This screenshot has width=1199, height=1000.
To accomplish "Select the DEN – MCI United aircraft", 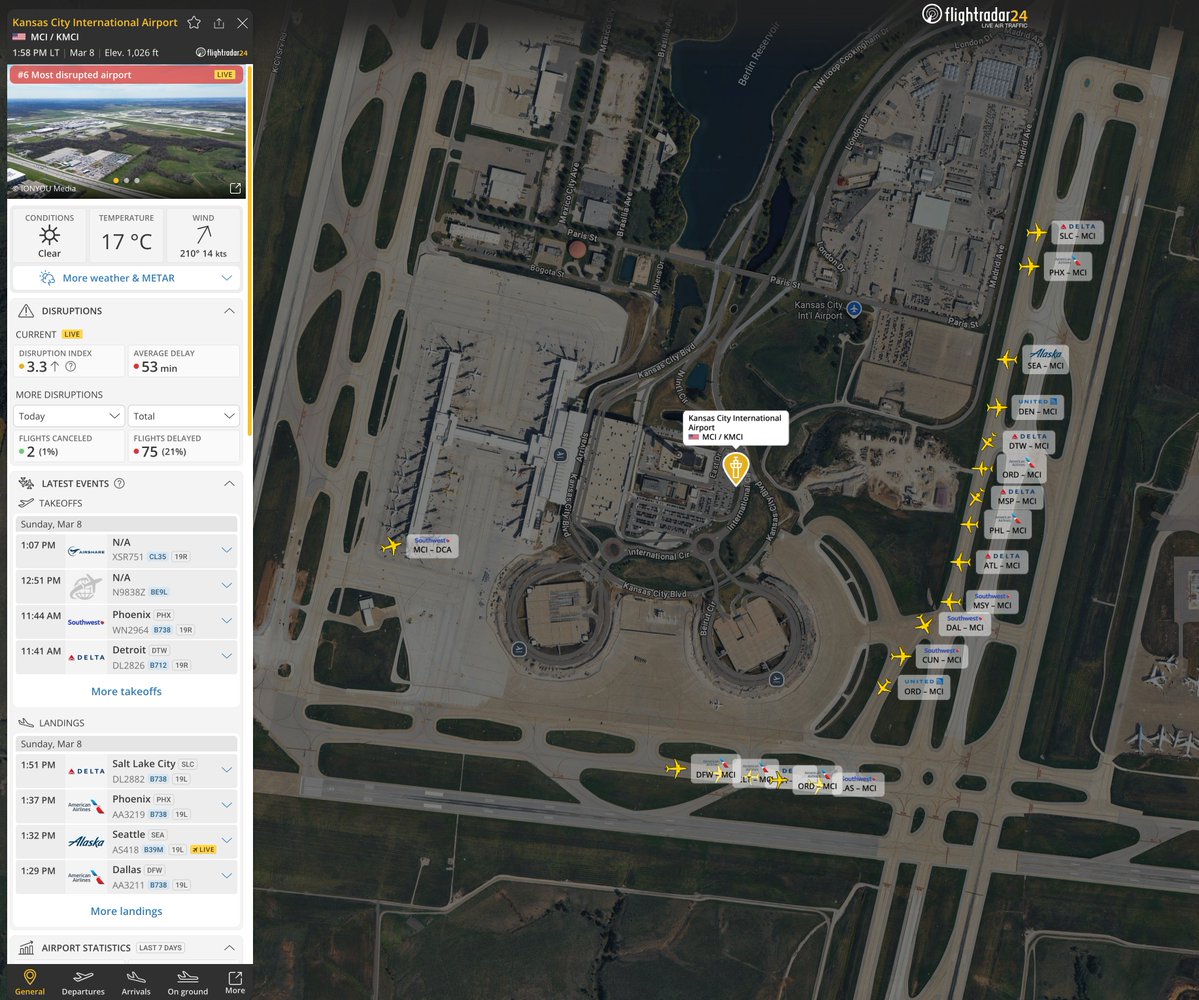I will [996, 407].
